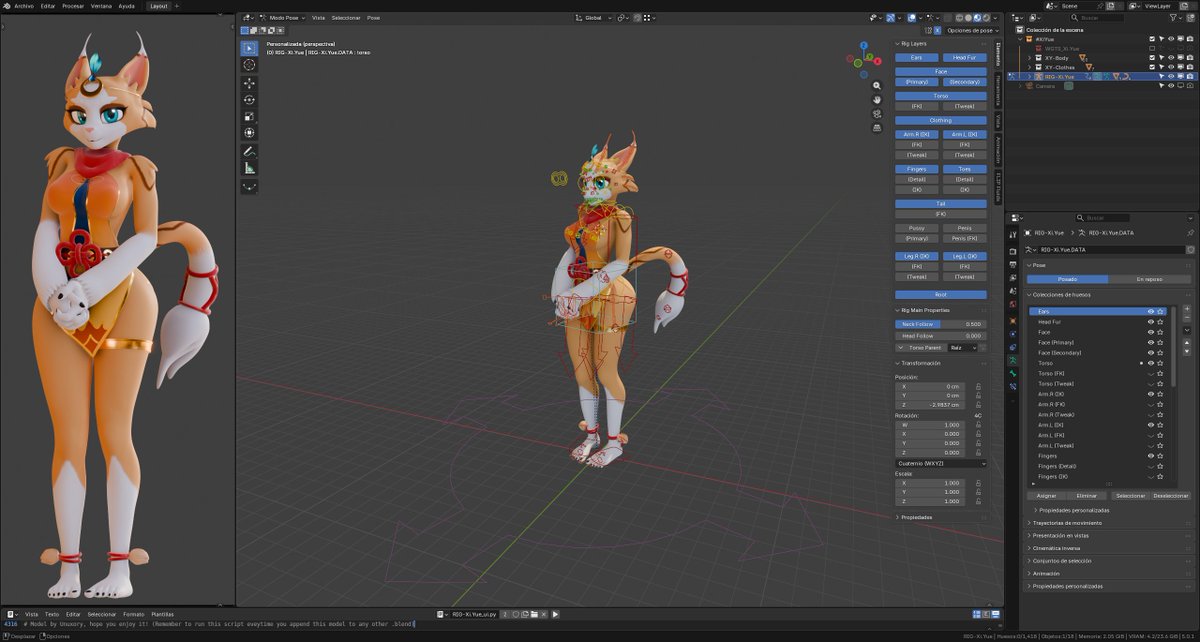Toggle Neck Follow slider value
The width and height of the screenshot is (1200, 642).
[x=940, y=324]
